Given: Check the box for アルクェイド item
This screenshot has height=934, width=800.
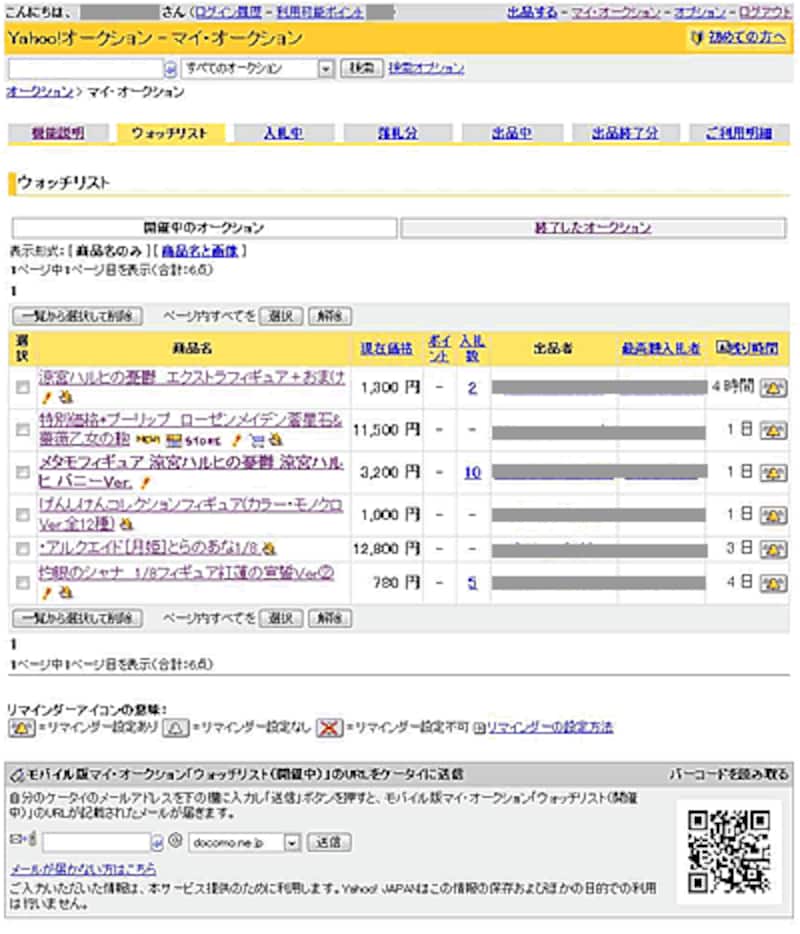Looking at the screenshot, I should [23, 549].
